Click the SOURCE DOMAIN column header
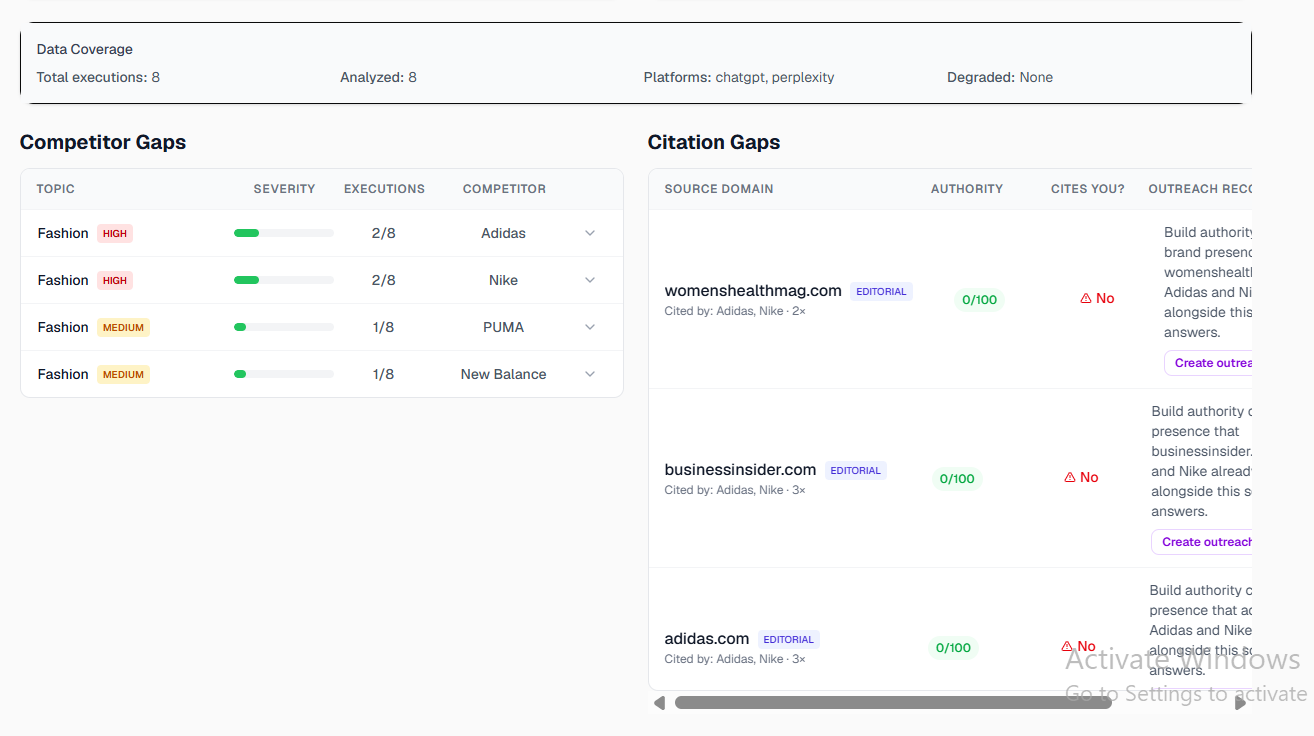Image resolution: width=1314 pixels, height=736 pixels. [719, 189]
